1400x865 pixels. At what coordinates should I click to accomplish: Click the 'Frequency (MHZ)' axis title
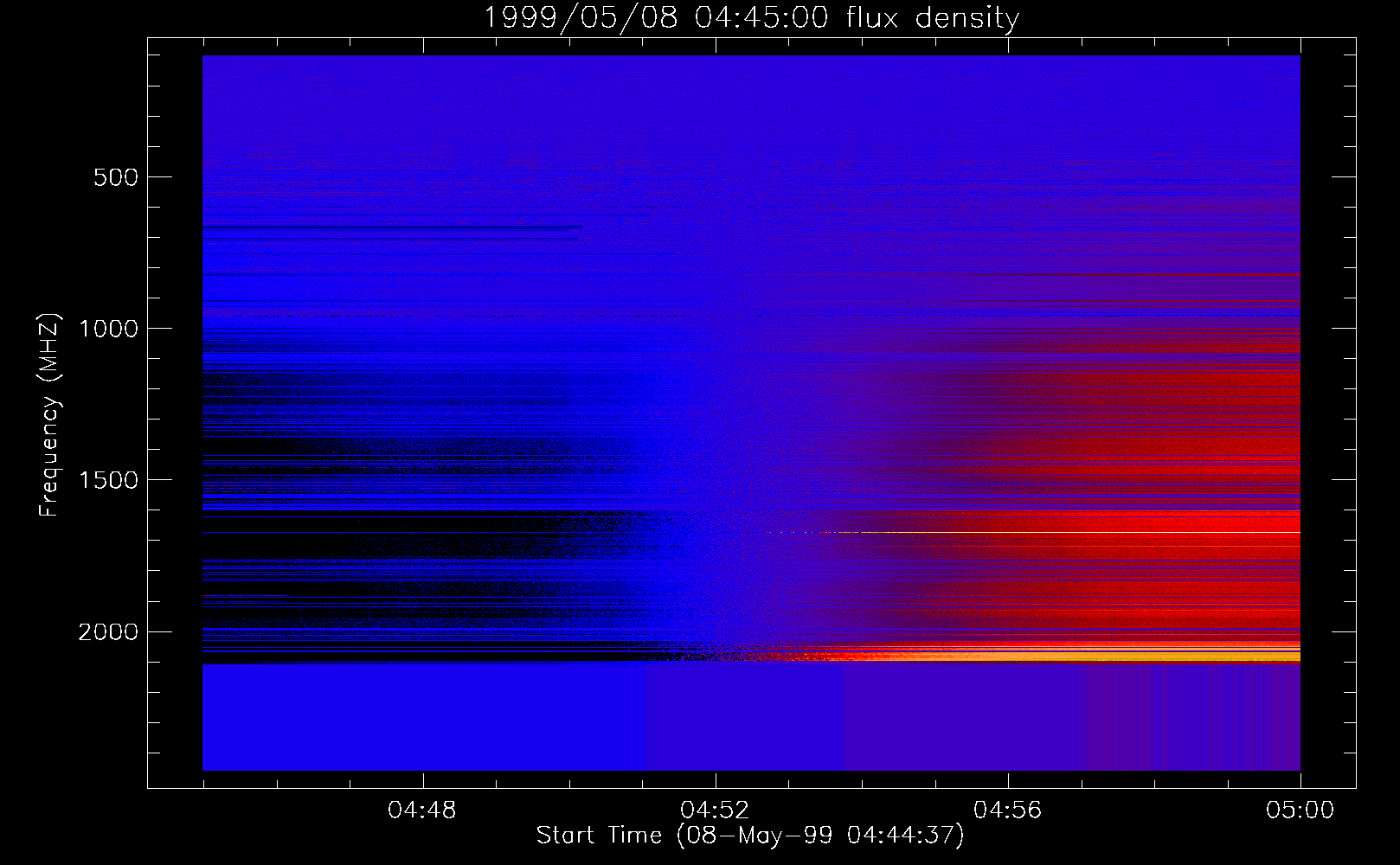(49, 414)
